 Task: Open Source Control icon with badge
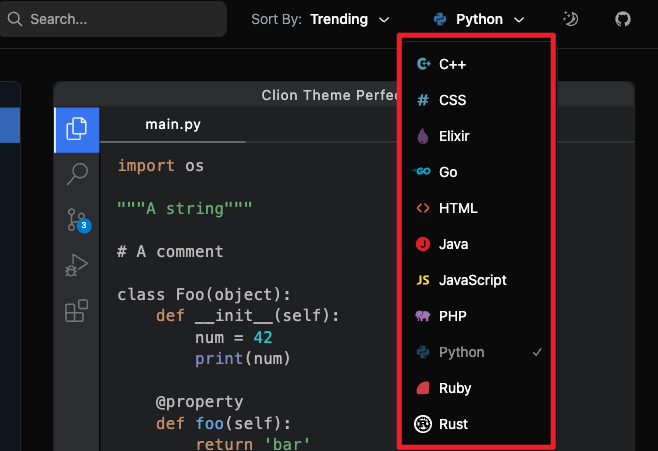(x=78, y=220)
